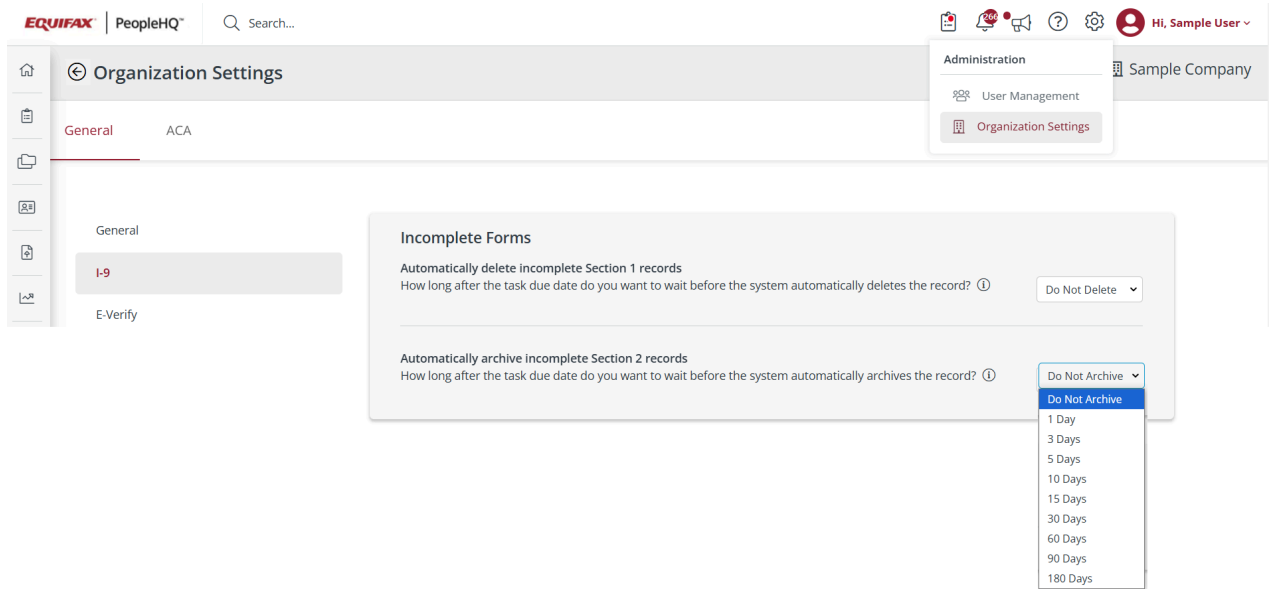Open the document upload icon in left sidebar
Screen dimensions: 1271x608
27,252
